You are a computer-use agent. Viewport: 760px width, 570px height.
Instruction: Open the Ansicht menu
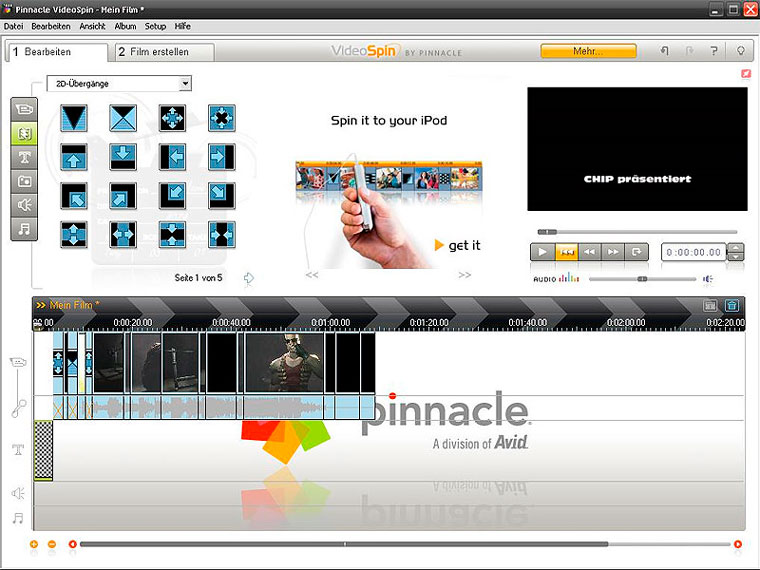coord(92,26)
